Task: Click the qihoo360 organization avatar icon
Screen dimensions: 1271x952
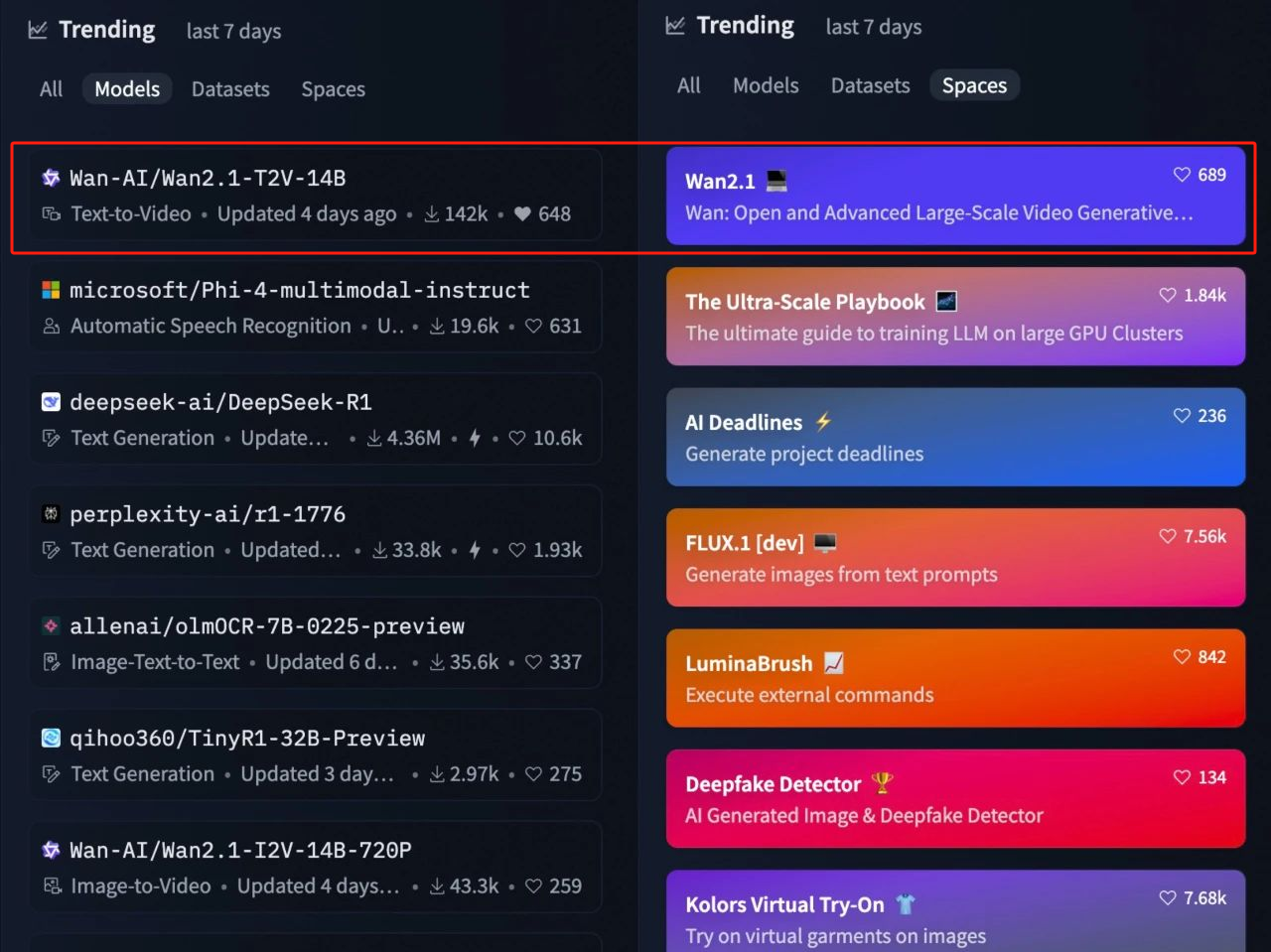Action: click(x=51, y=738)
